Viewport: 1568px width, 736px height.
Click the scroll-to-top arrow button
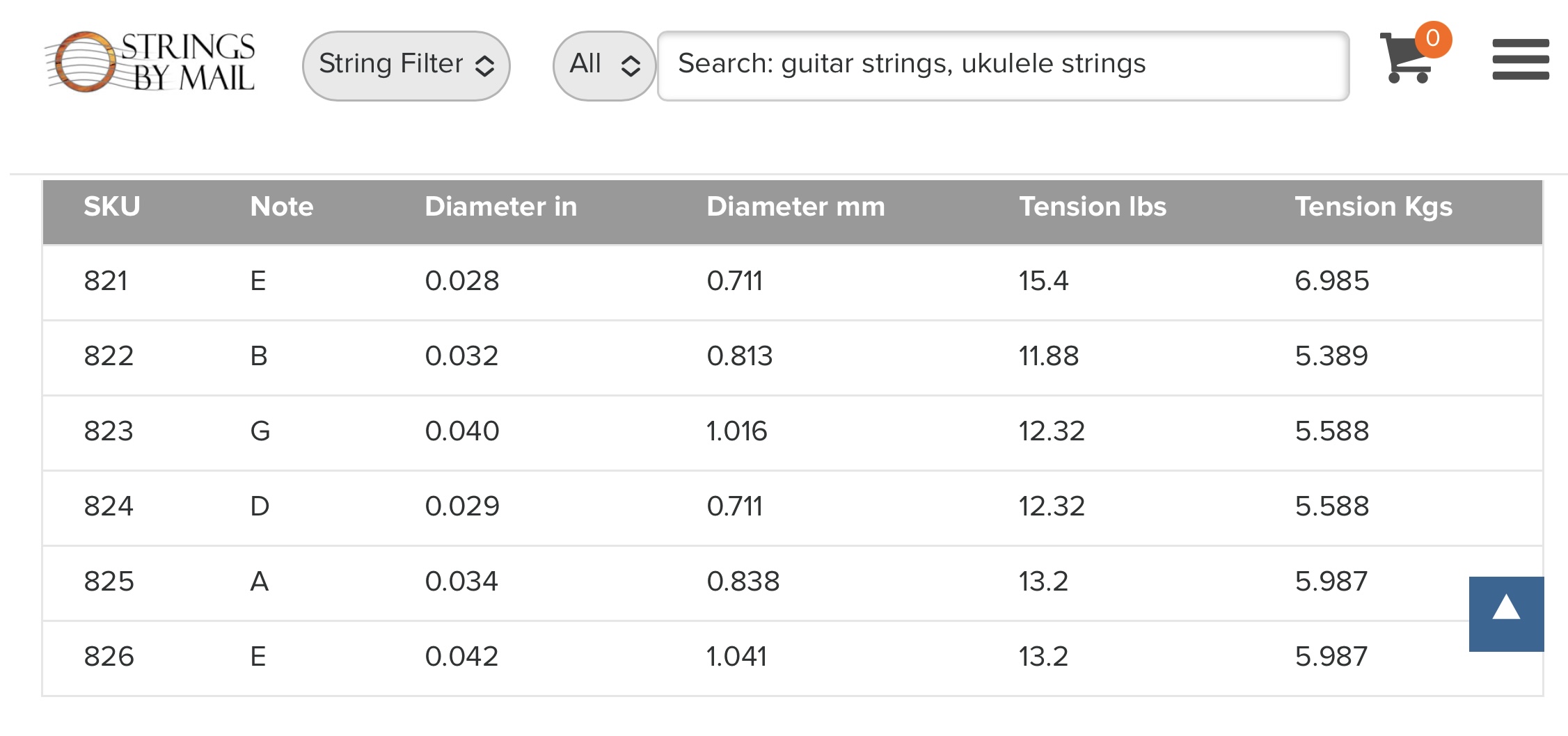point(1506,614)
